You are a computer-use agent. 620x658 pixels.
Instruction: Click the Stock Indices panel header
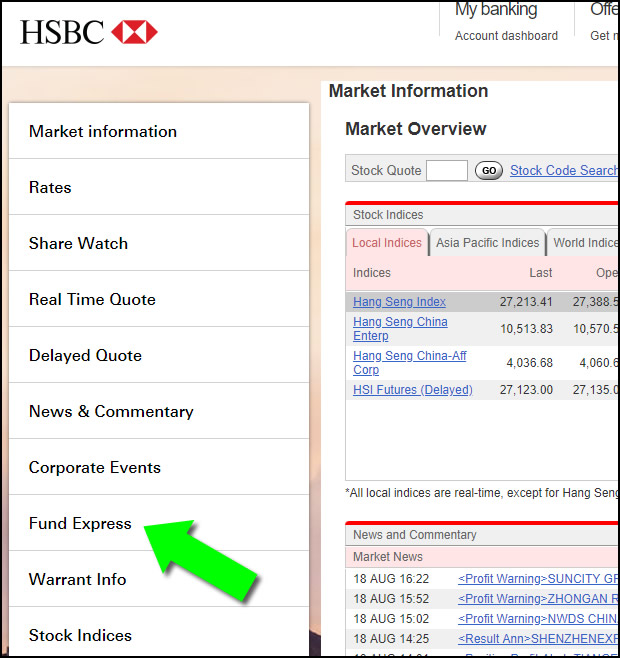tap(481, 215)
